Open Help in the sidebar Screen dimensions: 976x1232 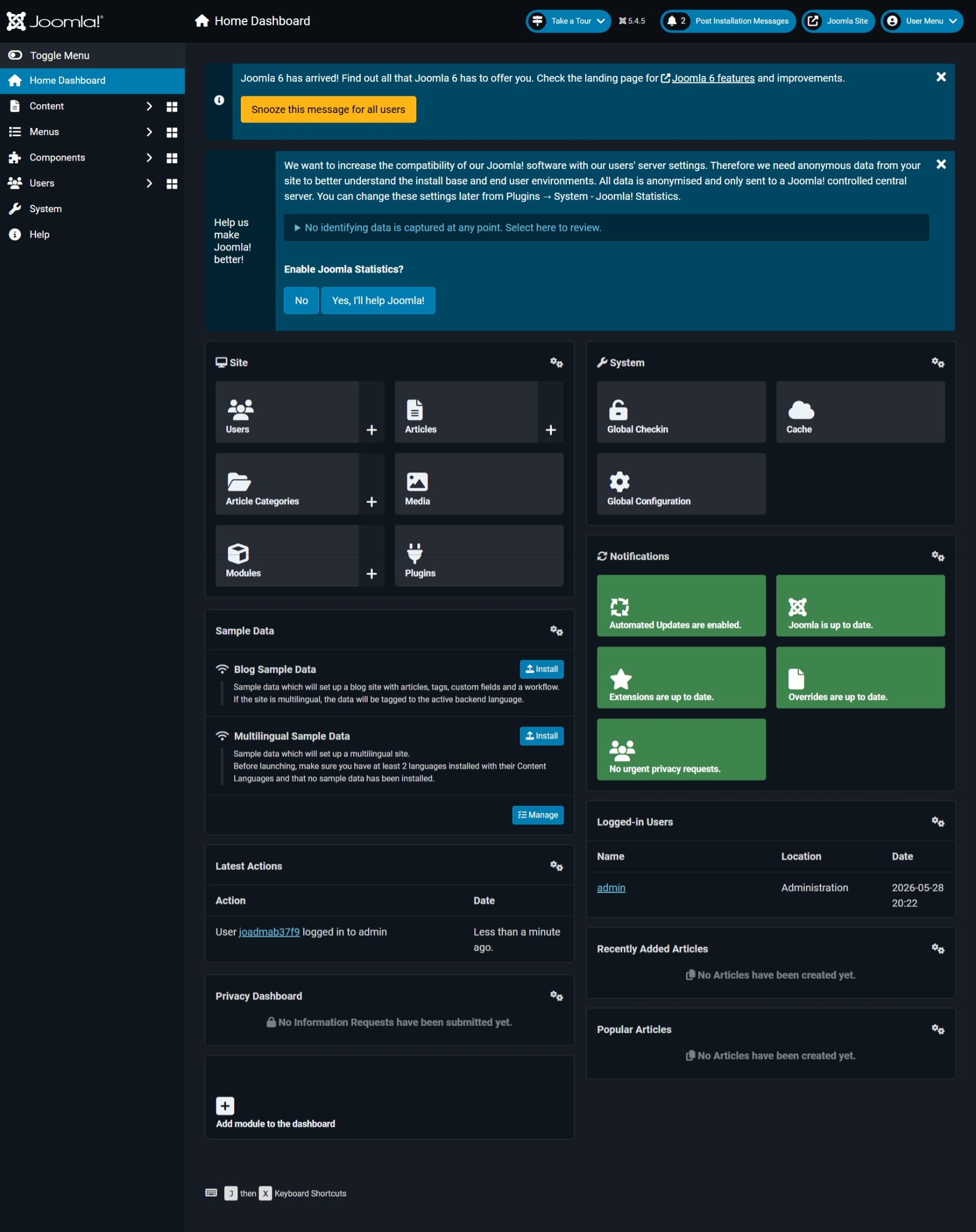(x=92, y=235)
